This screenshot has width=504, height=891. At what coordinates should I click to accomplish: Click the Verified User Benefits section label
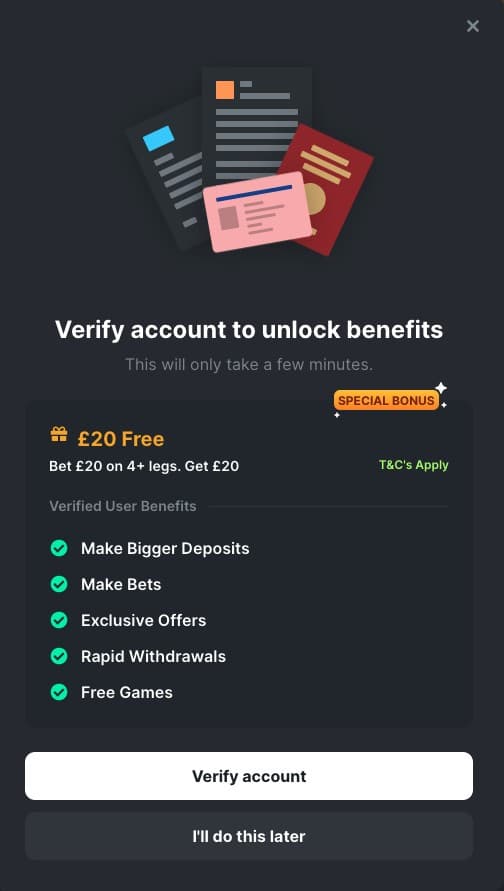[x=123, y=506]
